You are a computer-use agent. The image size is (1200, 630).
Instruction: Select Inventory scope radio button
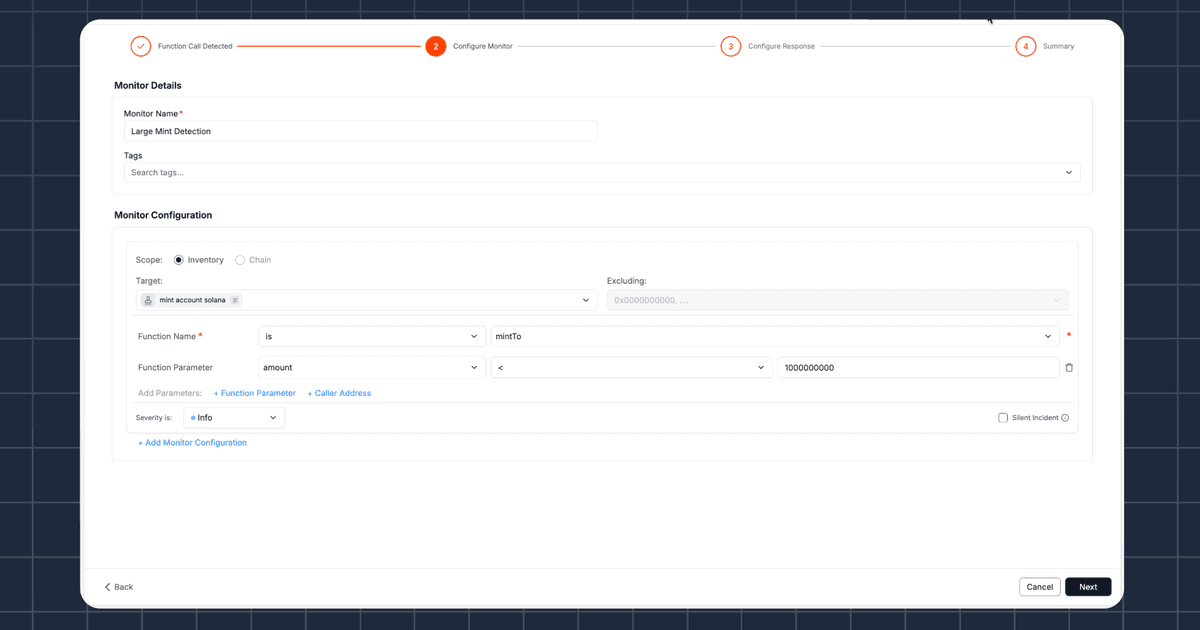pos(179,260)
